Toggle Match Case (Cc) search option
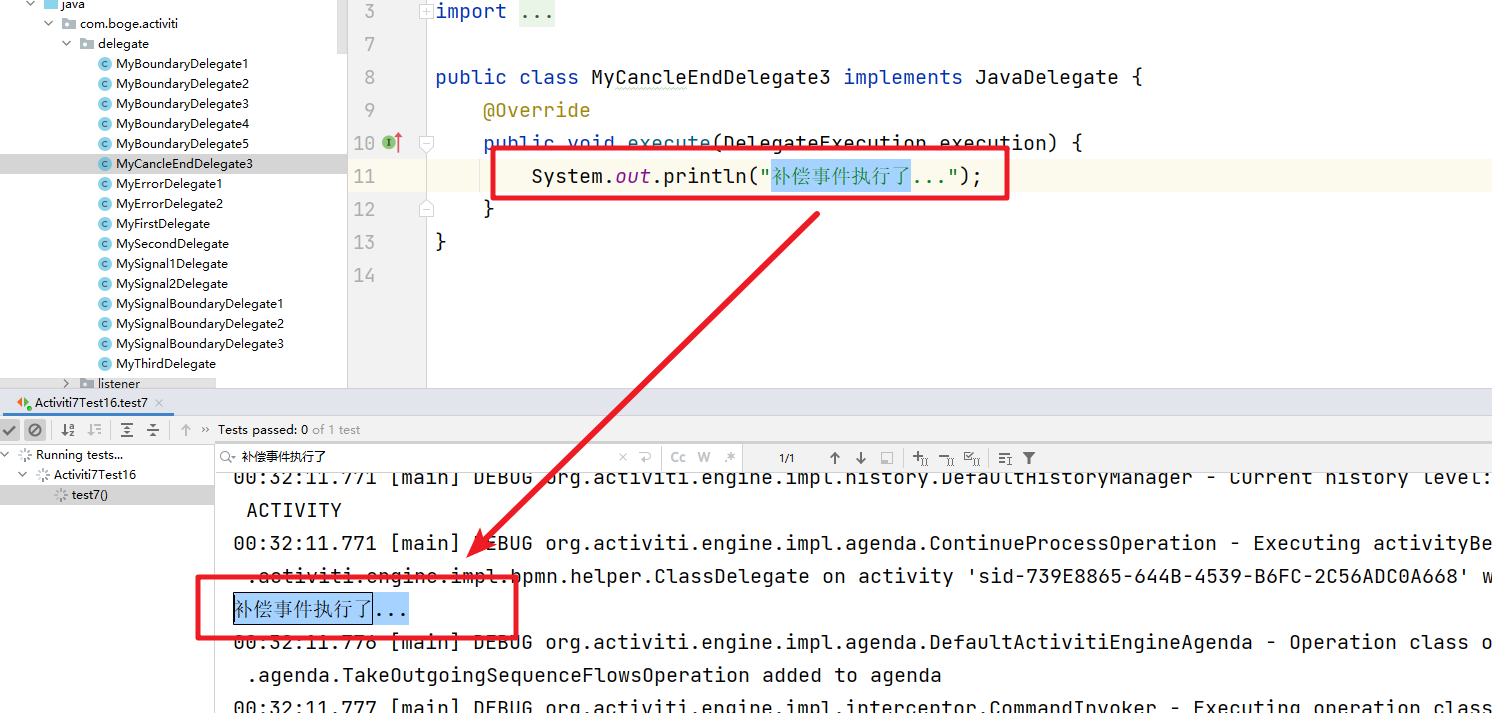Image resolution: width=1492 pixels, height=713 pixels. (678, 457)
